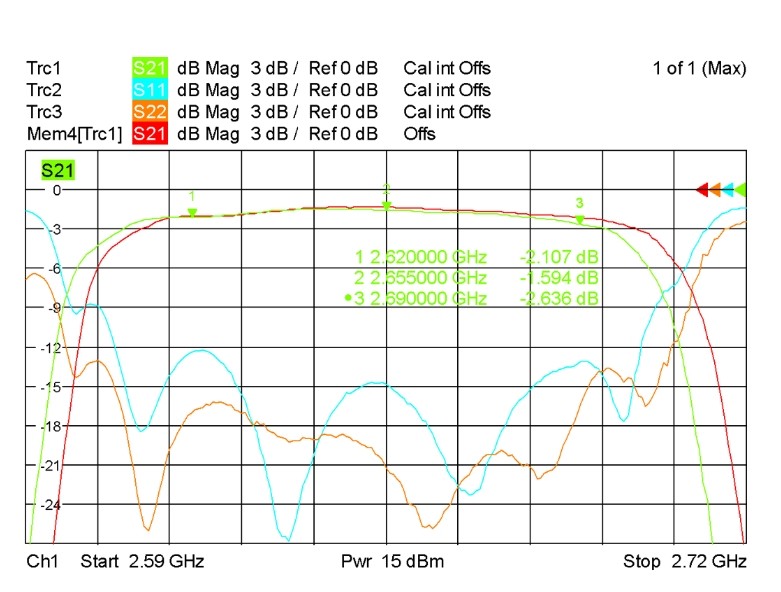781x592 pixels.
Task: Click the Start 2.59 GHz label
Action: pos(142,561)
